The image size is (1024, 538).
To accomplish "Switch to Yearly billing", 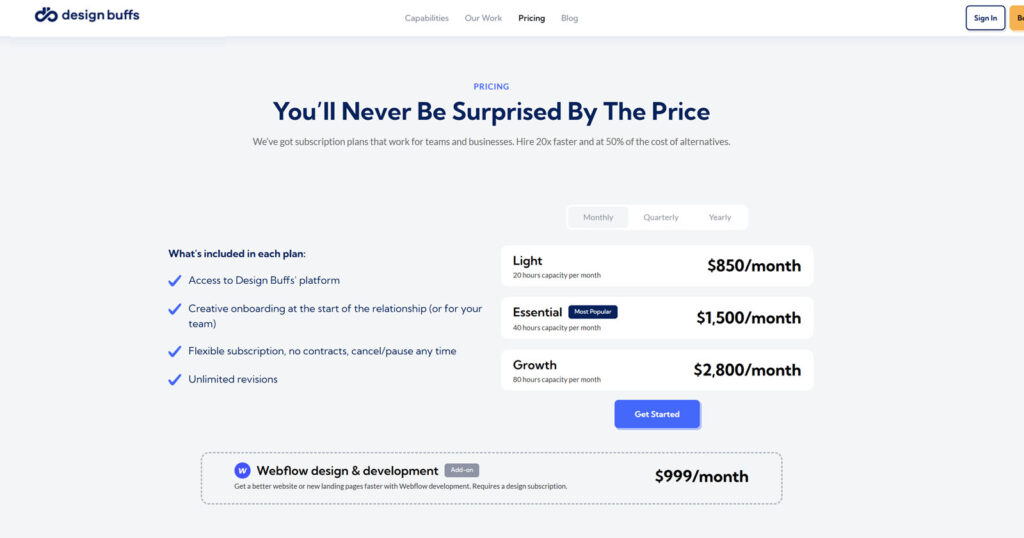I will pyautogui.click(x=720, y=217).
